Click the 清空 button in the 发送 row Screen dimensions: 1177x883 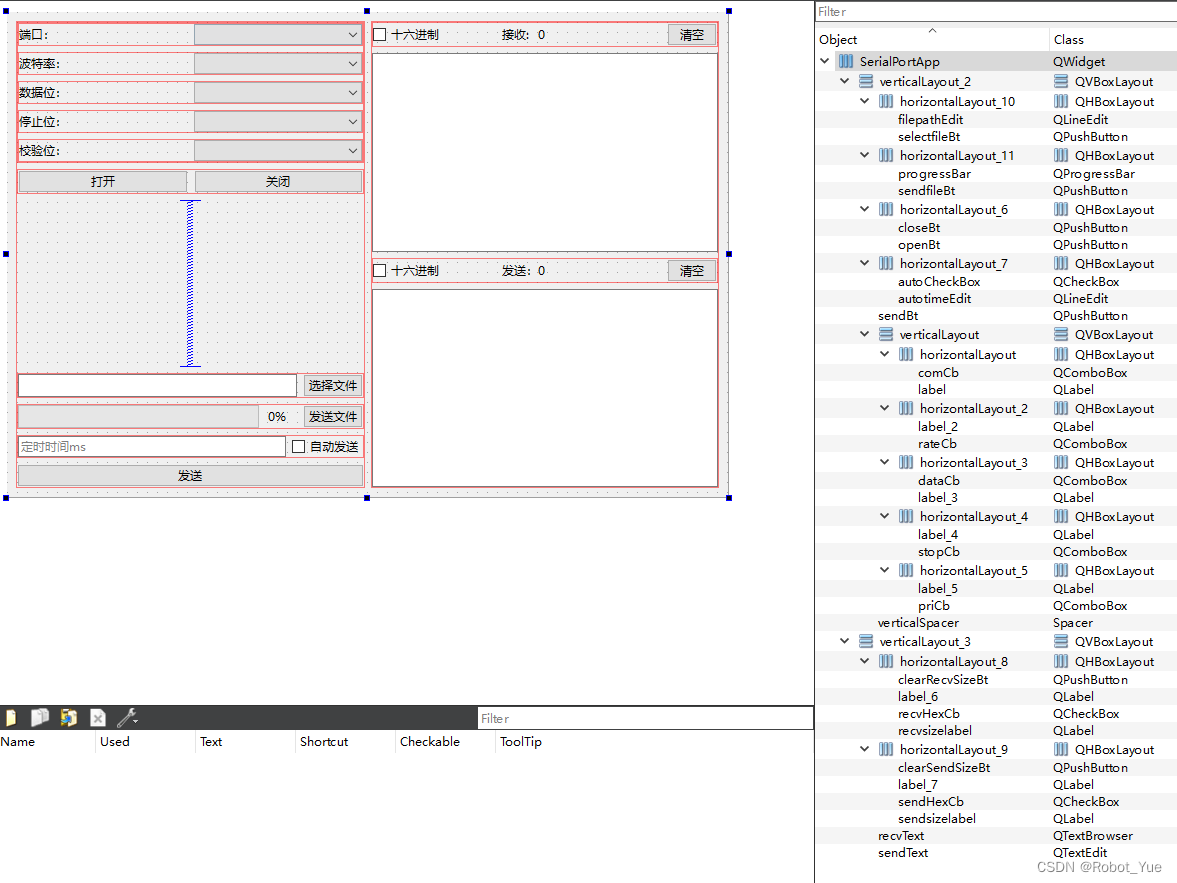coord(692,270)
